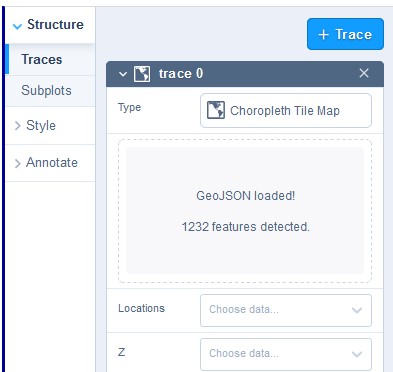This screenshot has height=372, width=393.
Task: Add a new trace with + Trace
Action: coord(345,34)
